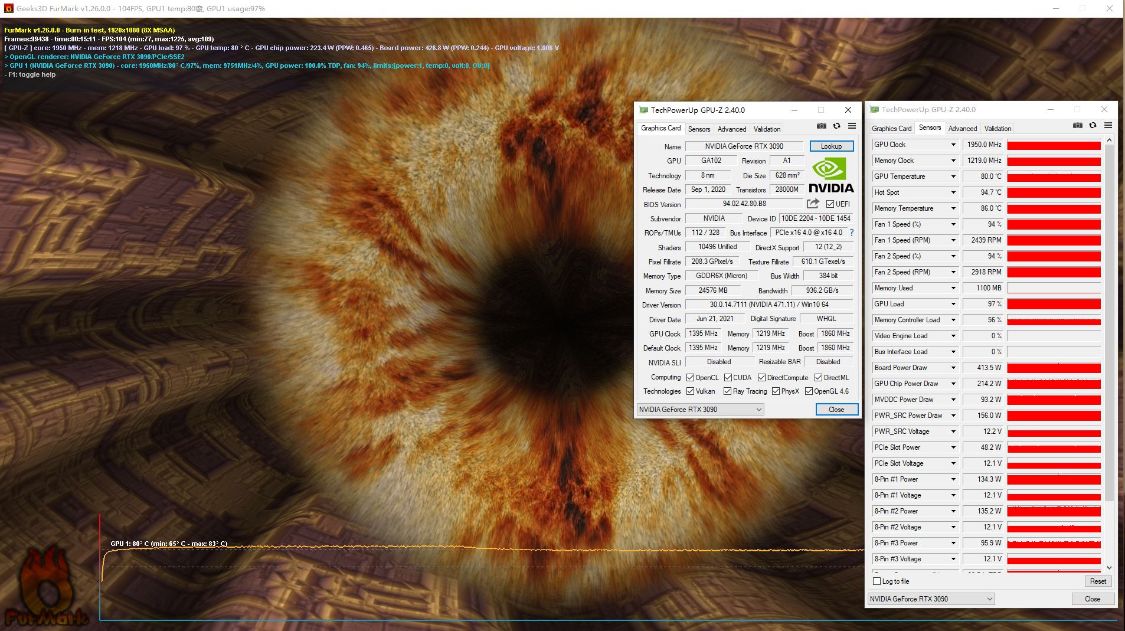Image resolution: width=1125 pixels, height=631 pixels.
Task: Toggle the PhysX checkbox
Action: click(776, 391)
